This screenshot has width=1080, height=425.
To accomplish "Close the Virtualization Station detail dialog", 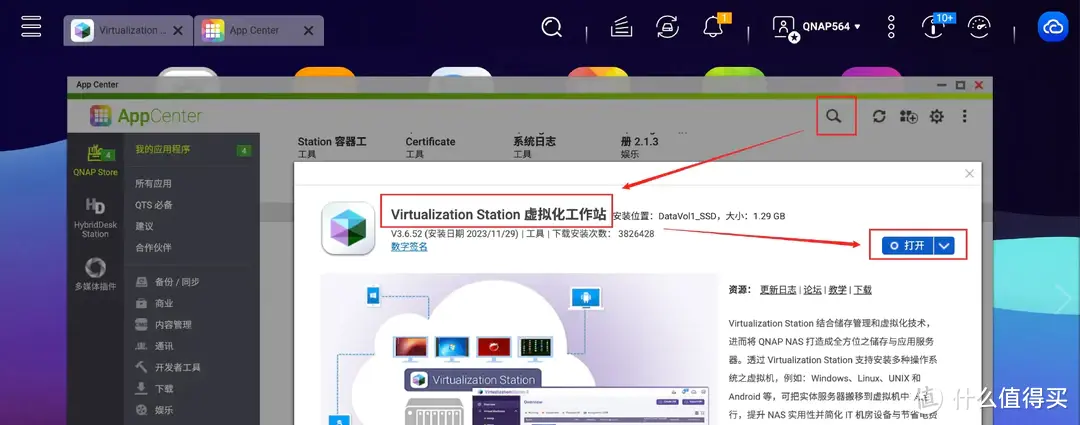I will (969, 174).
